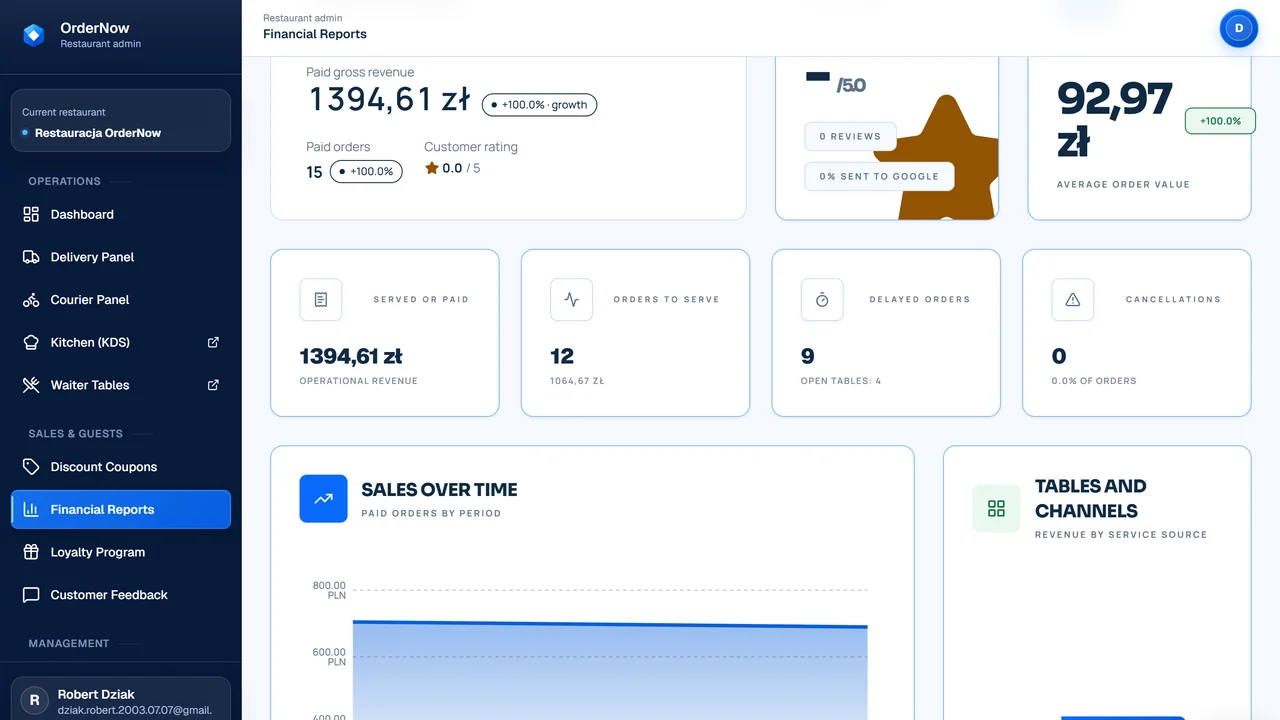Open the Current restaurant selector
Viewport: 1280px width, 720px height.
121,121
